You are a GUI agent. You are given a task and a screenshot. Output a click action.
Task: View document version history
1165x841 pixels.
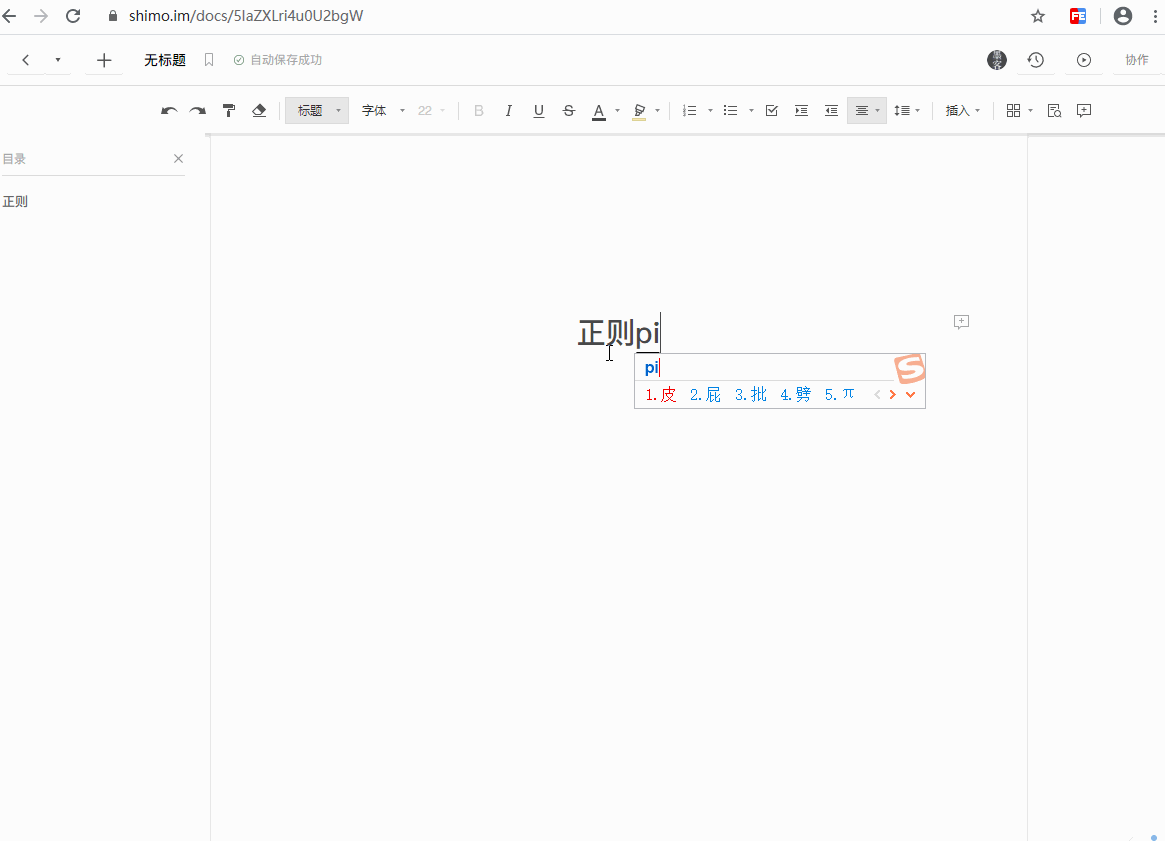(1036, 60)
